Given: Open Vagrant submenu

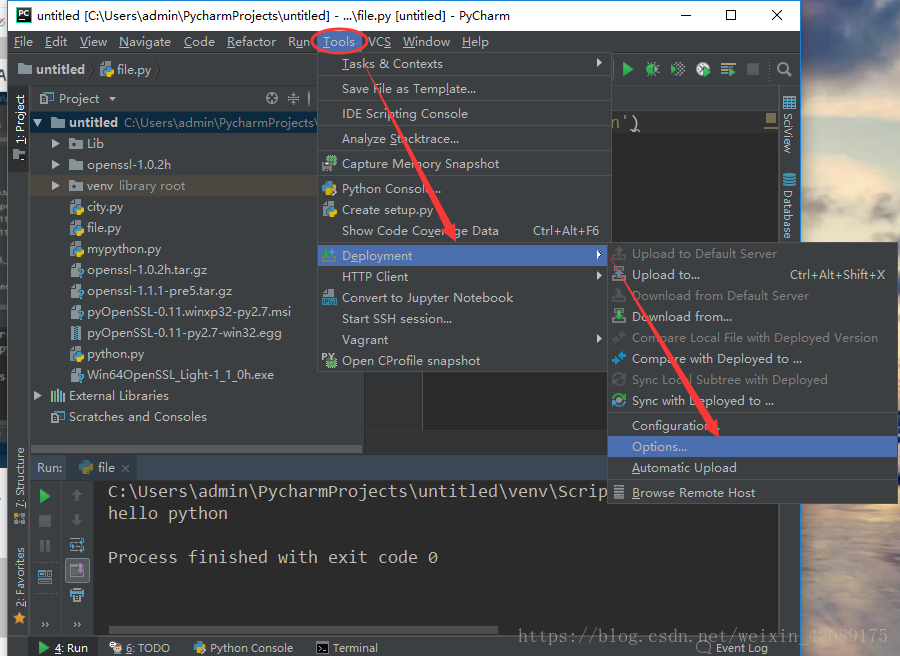Looking at the screenshot, I should [463, 340].
